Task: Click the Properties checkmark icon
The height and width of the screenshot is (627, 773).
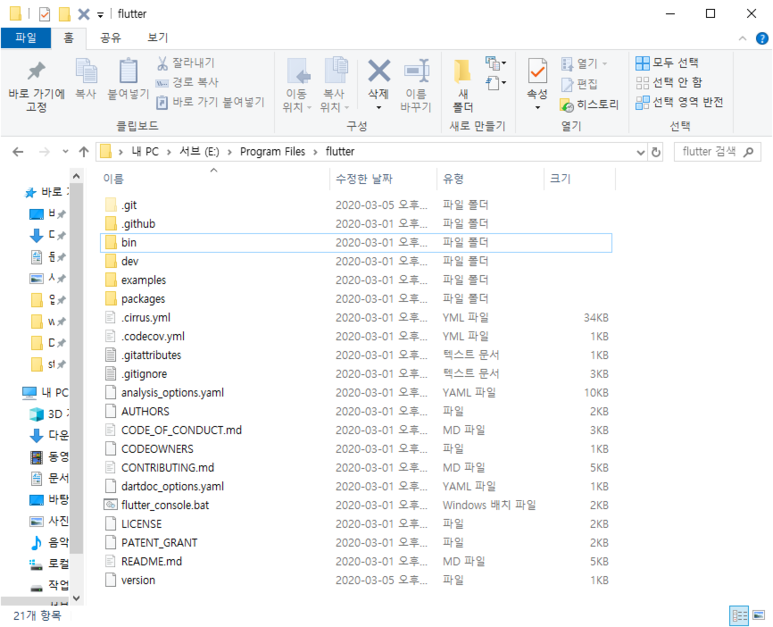Action: [537, 70]
